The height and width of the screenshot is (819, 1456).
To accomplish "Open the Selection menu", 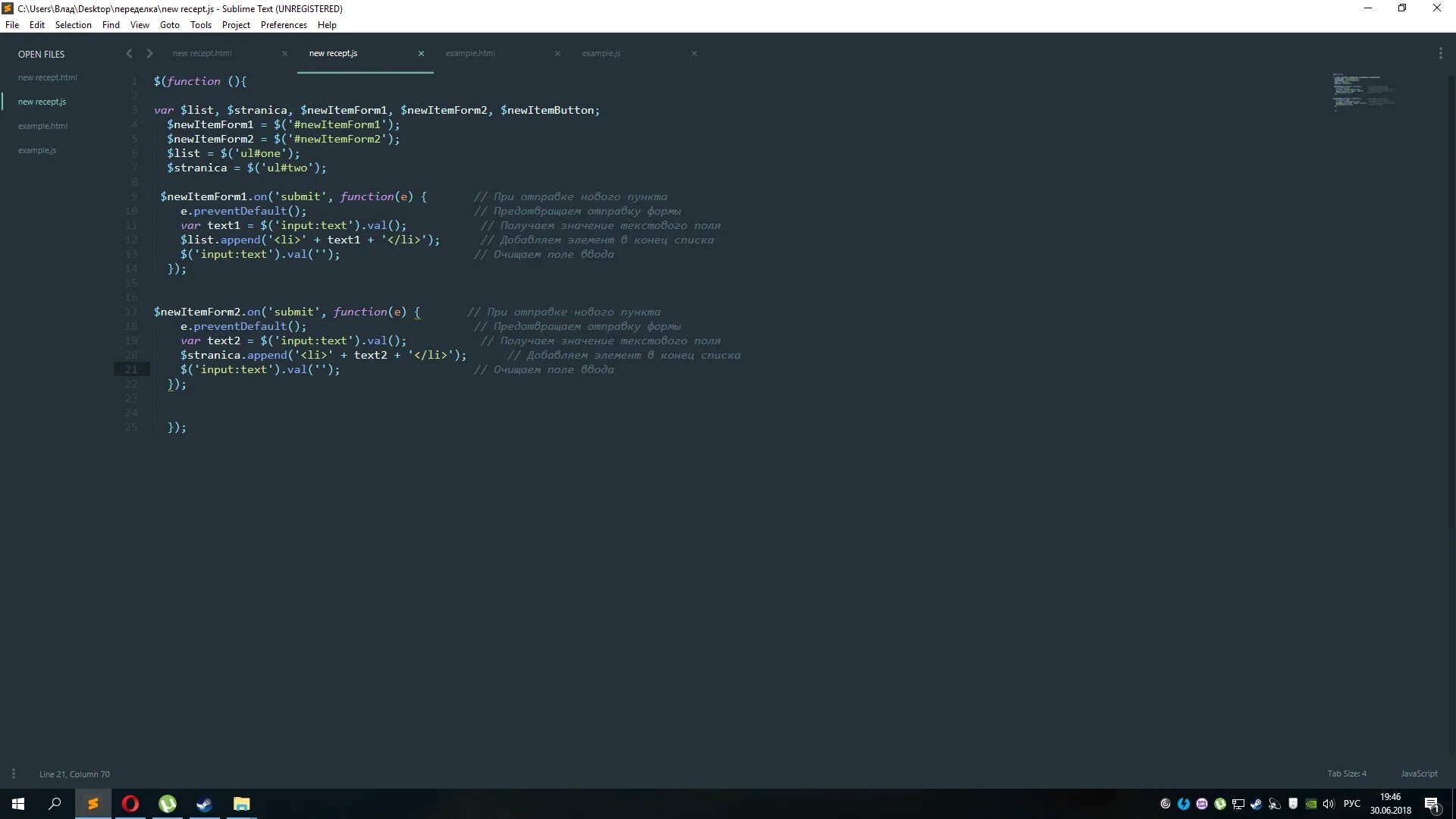I will (x=73, y=25).
